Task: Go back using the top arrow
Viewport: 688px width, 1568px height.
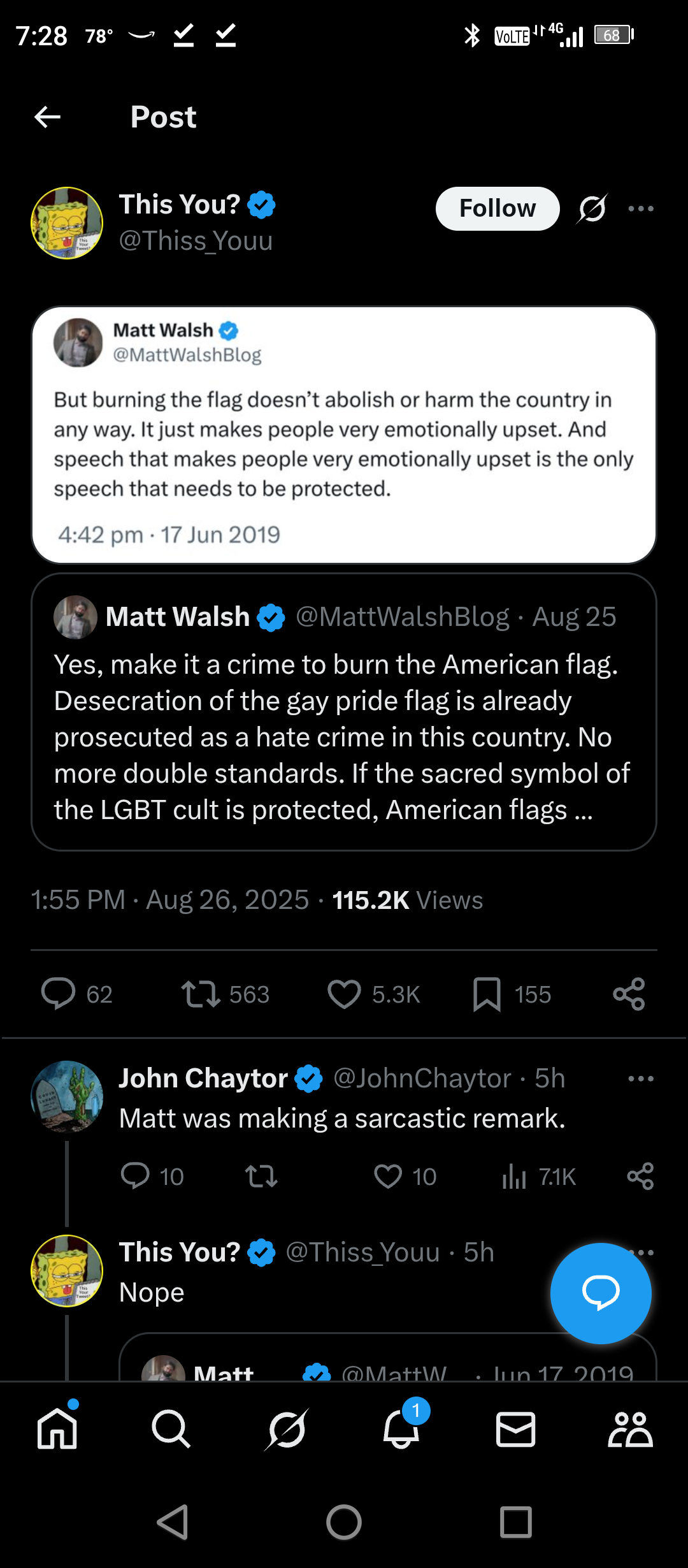Action: tap(47, 117)
